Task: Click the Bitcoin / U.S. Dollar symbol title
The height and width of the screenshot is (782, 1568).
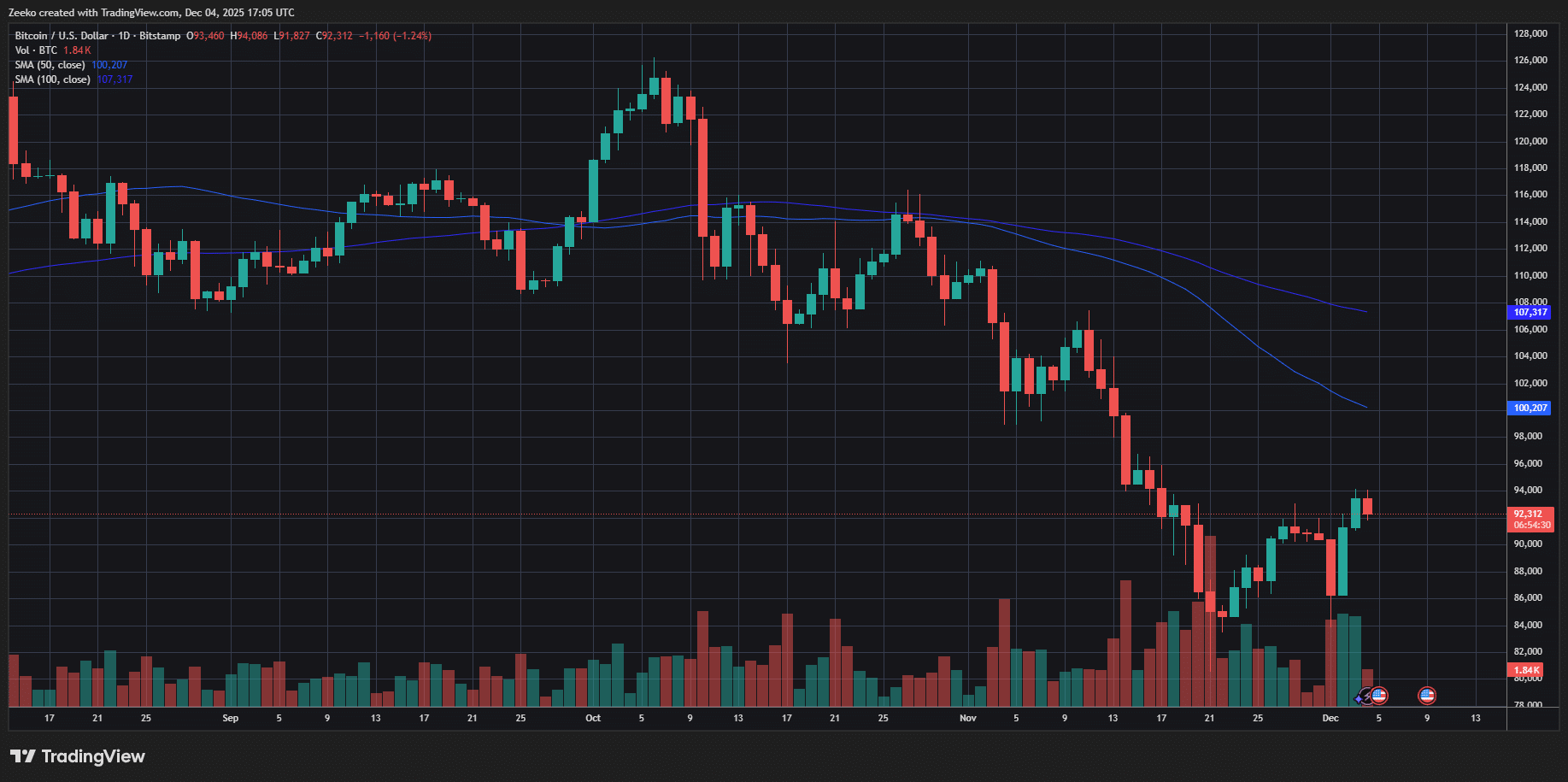Action: click(97, 36)
